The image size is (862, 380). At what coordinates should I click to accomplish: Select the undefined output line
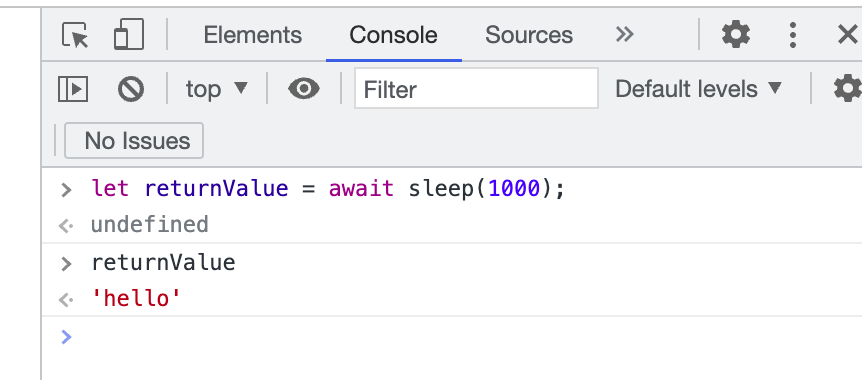tap(150, 224)
